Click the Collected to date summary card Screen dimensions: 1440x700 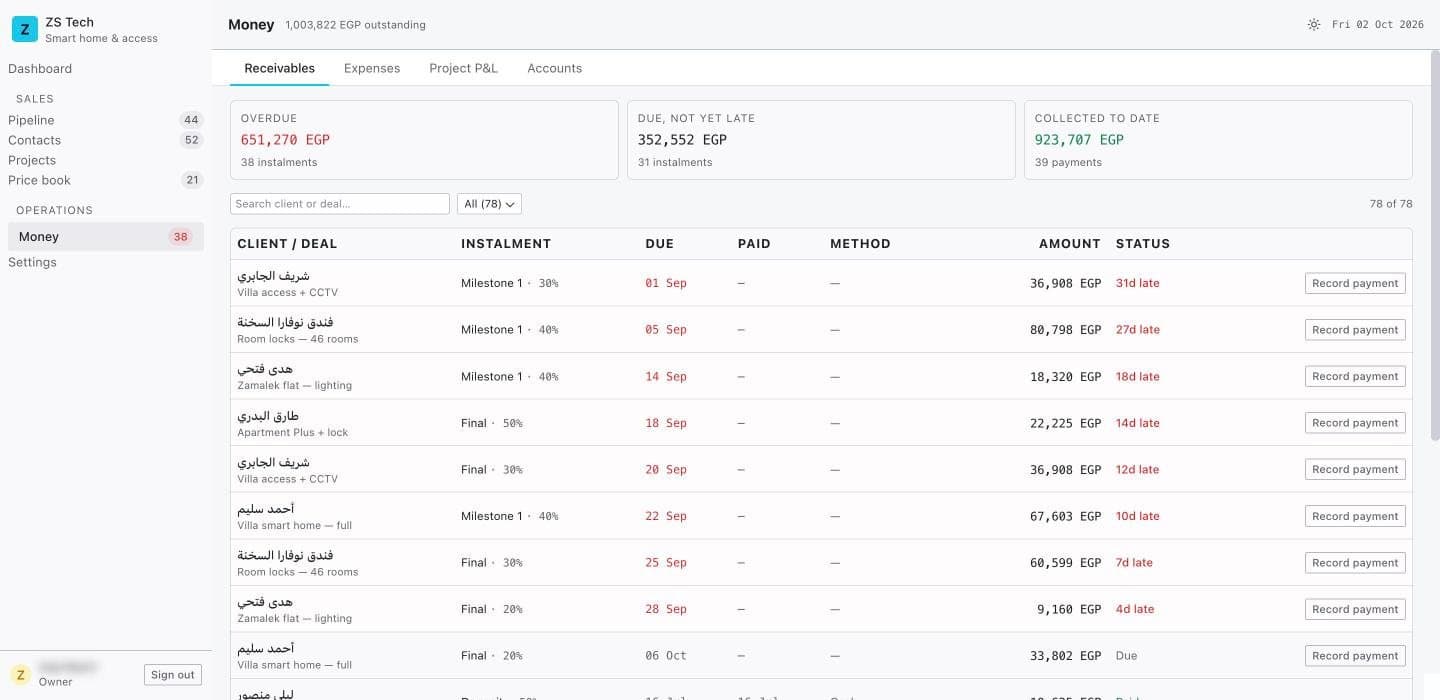point(1218,140)
